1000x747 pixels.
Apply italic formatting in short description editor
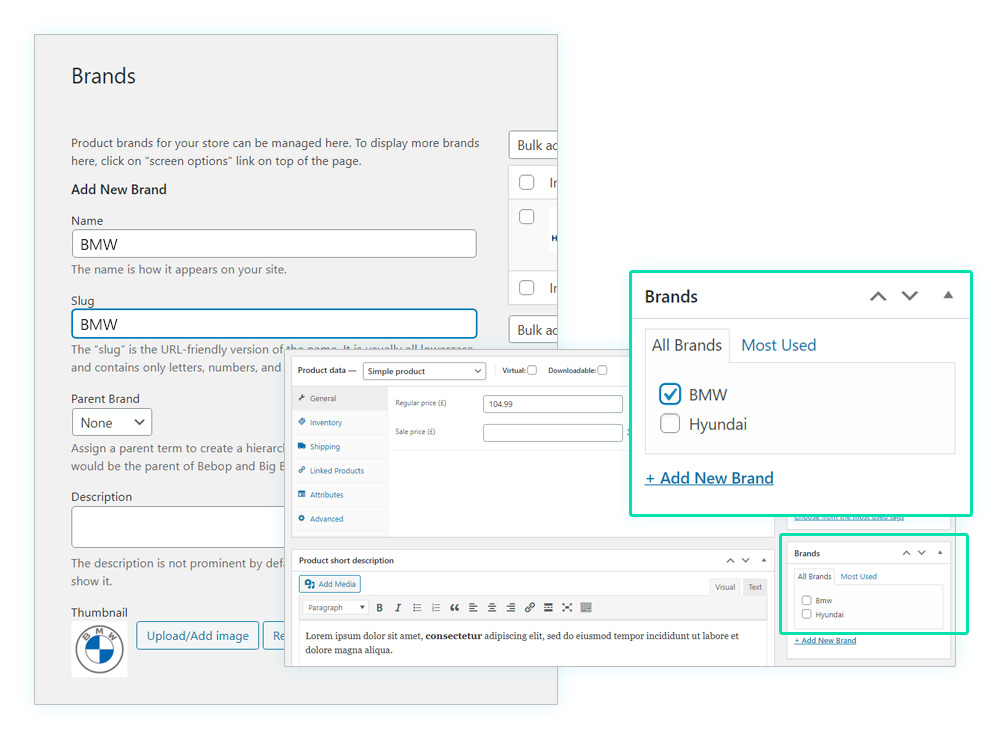[x=398, y=608]
